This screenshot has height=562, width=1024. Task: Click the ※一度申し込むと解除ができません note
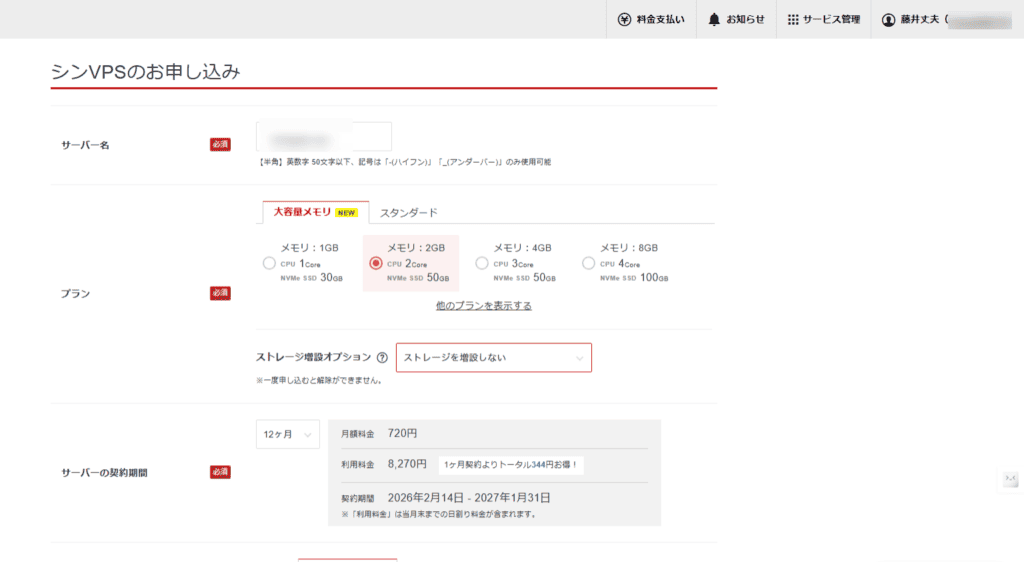(x=319, y=381)
